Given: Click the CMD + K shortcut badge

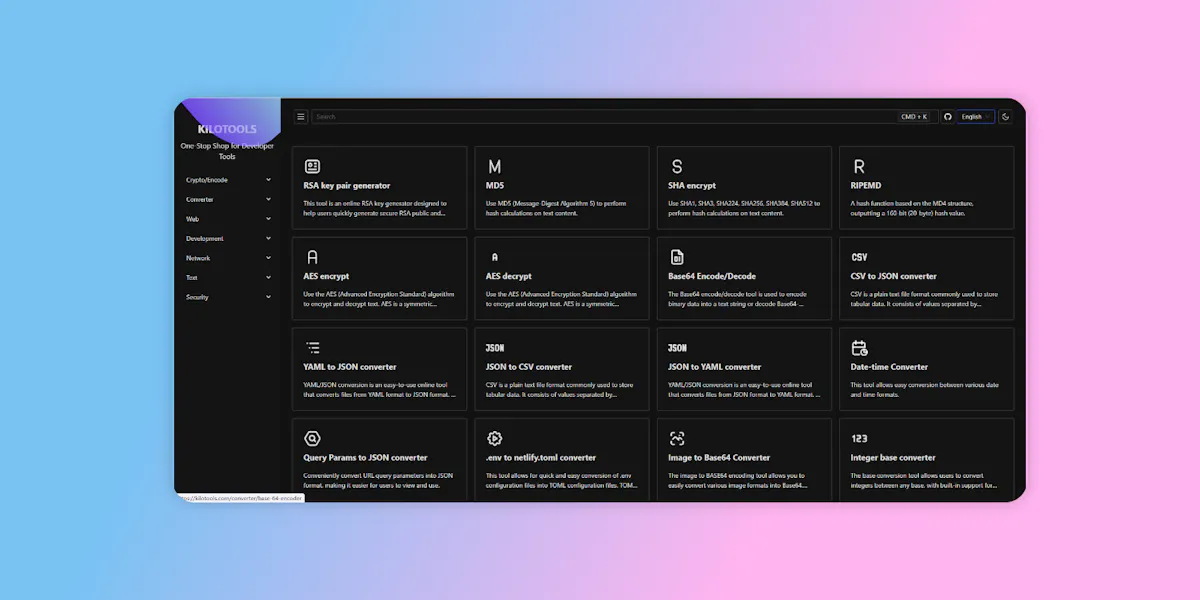Looking at the screenshot, I should point(914,117).
